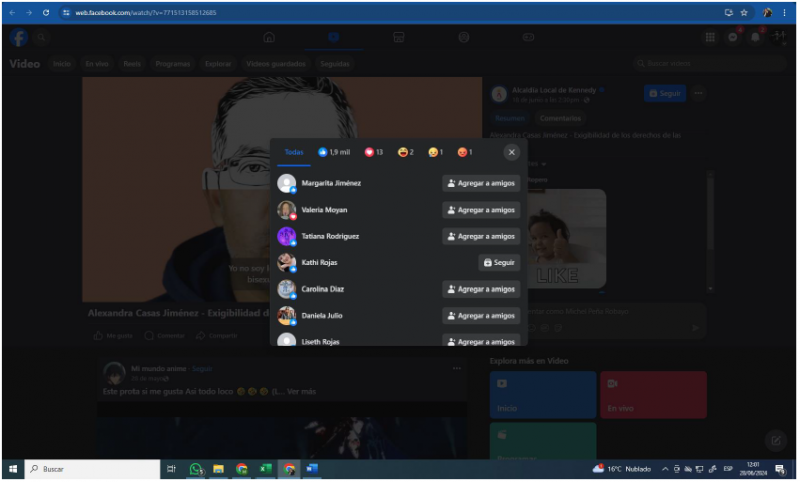This screenshot has width=800, height=482.
Task: Open Facebook Groups icon
Action: tap(464, 37)
